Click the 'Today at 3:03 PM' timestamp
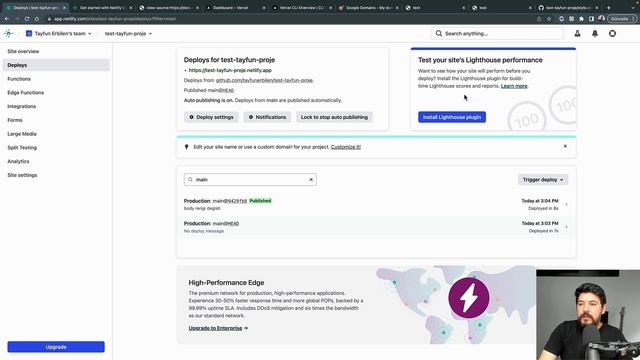The height and width of the screenshot is (360, 640). (x=540, y=223)
